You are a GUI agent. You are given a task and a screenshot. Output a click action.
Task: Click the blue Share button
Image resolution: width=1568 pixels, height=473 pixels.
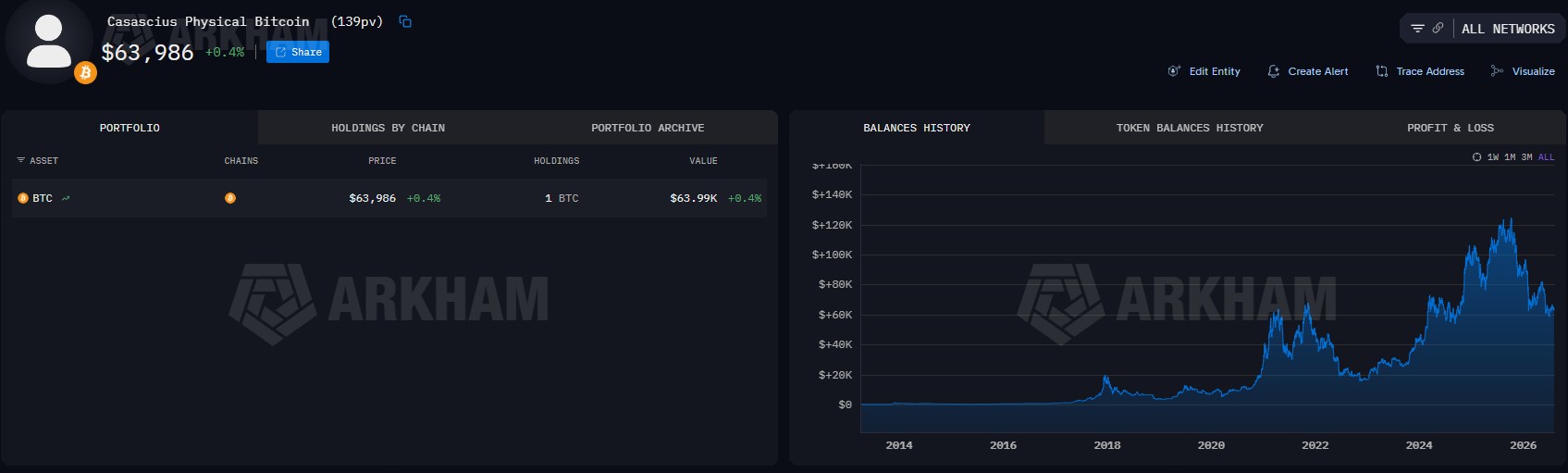[298, 52]
